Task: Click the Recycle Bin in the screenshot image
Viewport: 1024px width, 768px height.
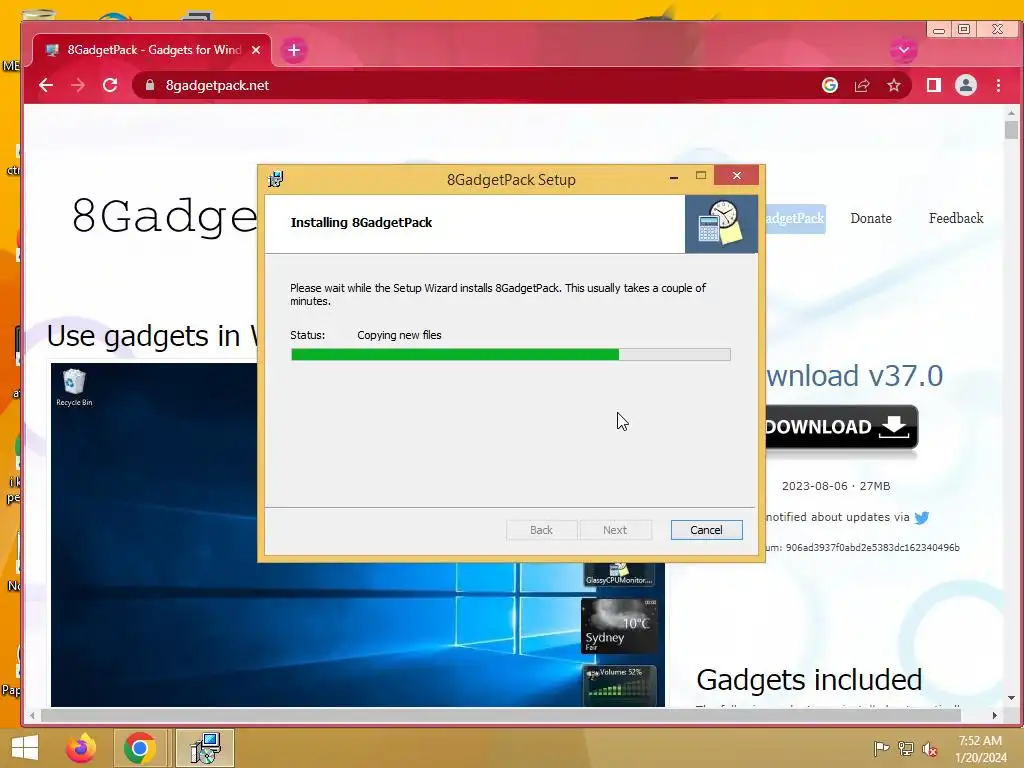Action: 74,388
